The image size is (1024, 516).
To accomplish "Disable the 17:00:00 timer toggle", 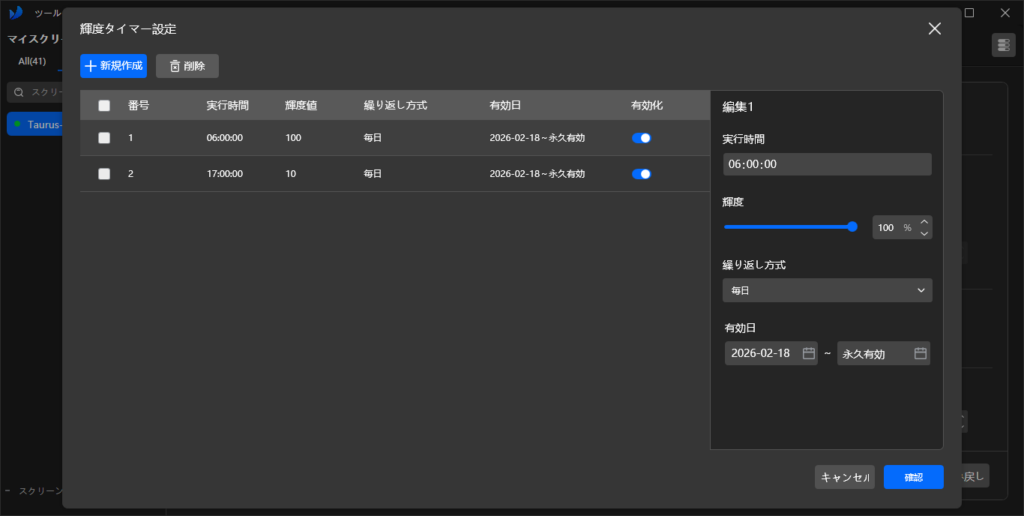I will [641, 174].
